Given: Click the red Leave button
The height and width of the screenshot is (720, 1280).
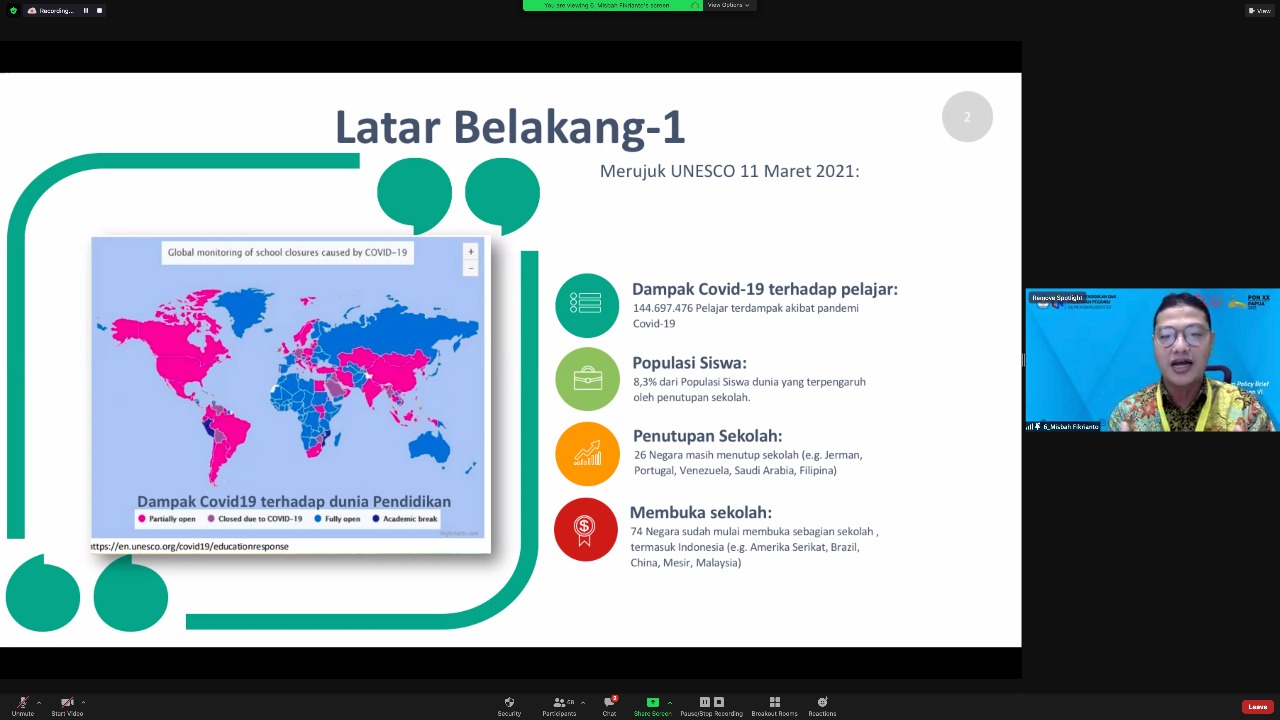Looking at the screenshot, I should (x=1257, y=707).
